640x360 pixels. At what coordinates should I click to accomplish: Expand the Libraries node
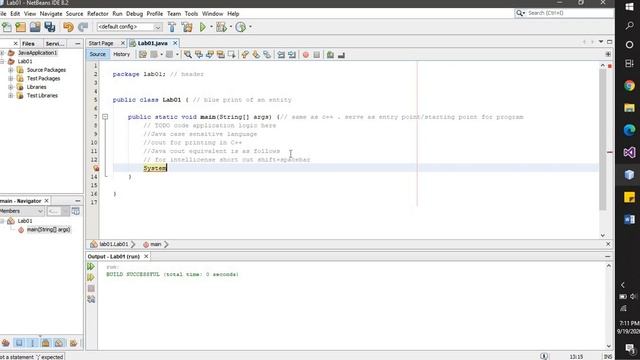click(x=11, y=87)
